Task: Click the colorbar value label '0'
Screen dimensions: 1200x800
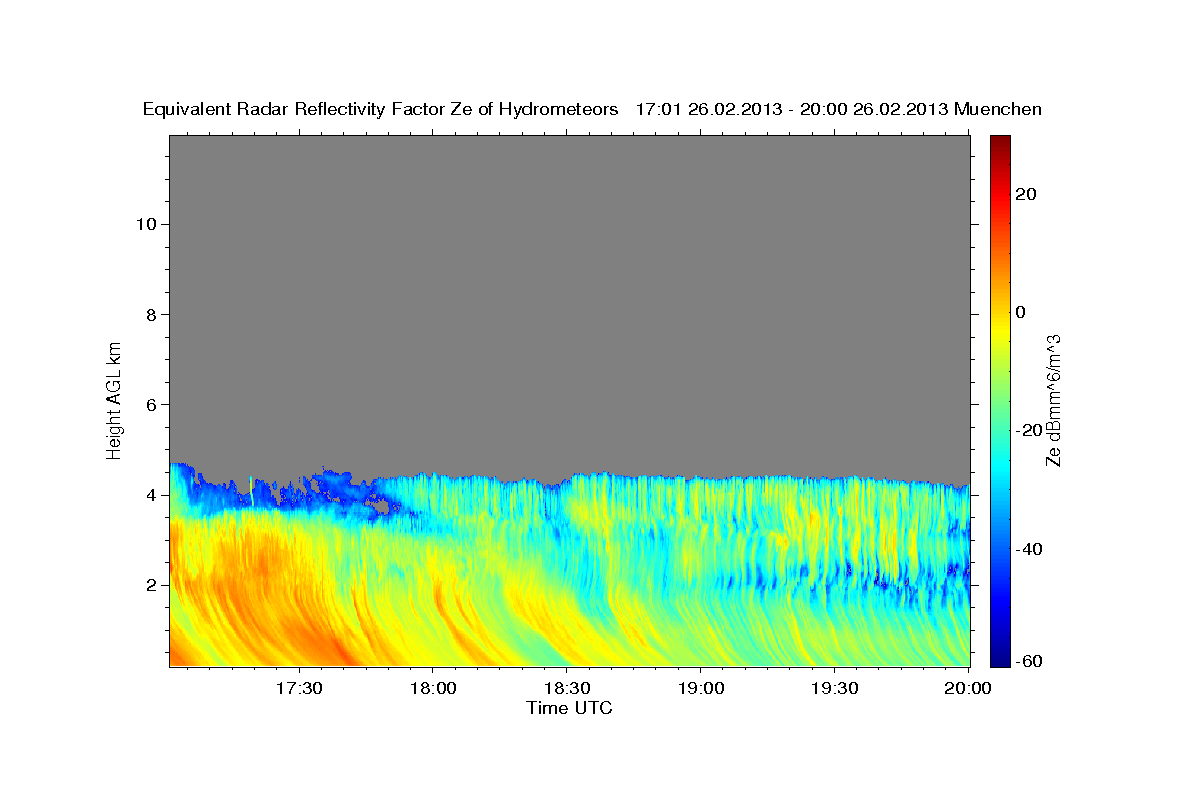Action: pos(1022,312)
